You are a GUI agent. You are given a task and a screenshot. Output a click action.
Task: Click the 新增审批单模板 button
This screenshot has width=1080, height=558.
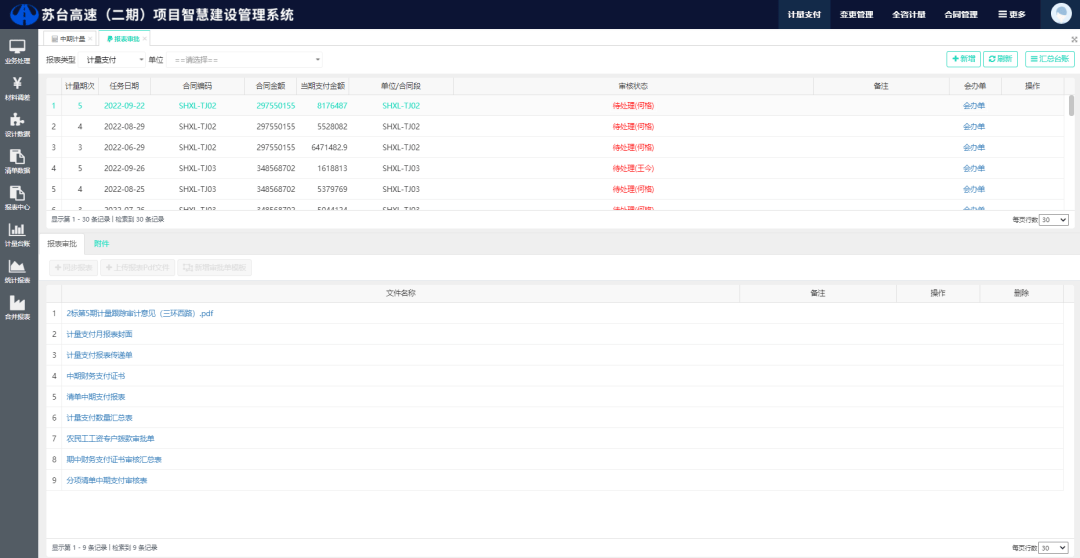(214, 268)
